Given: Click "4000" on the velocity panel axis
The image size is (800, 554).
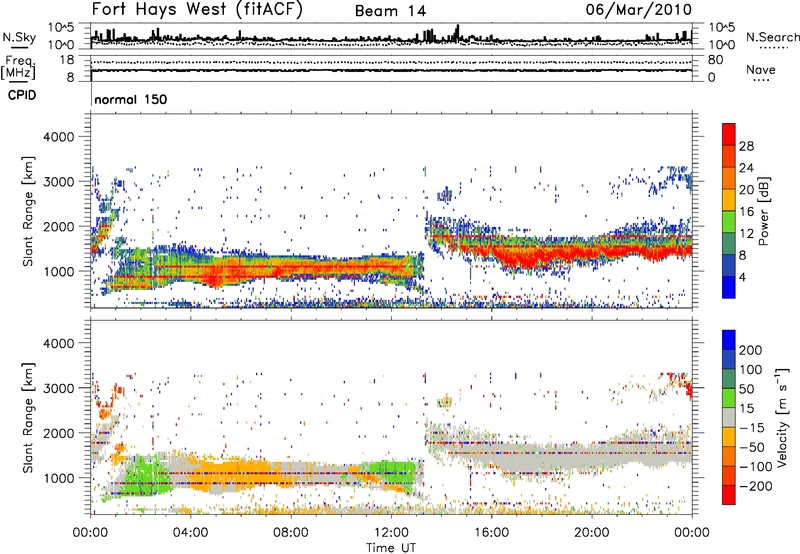Looking at the screenshot, I should (58, 343).
